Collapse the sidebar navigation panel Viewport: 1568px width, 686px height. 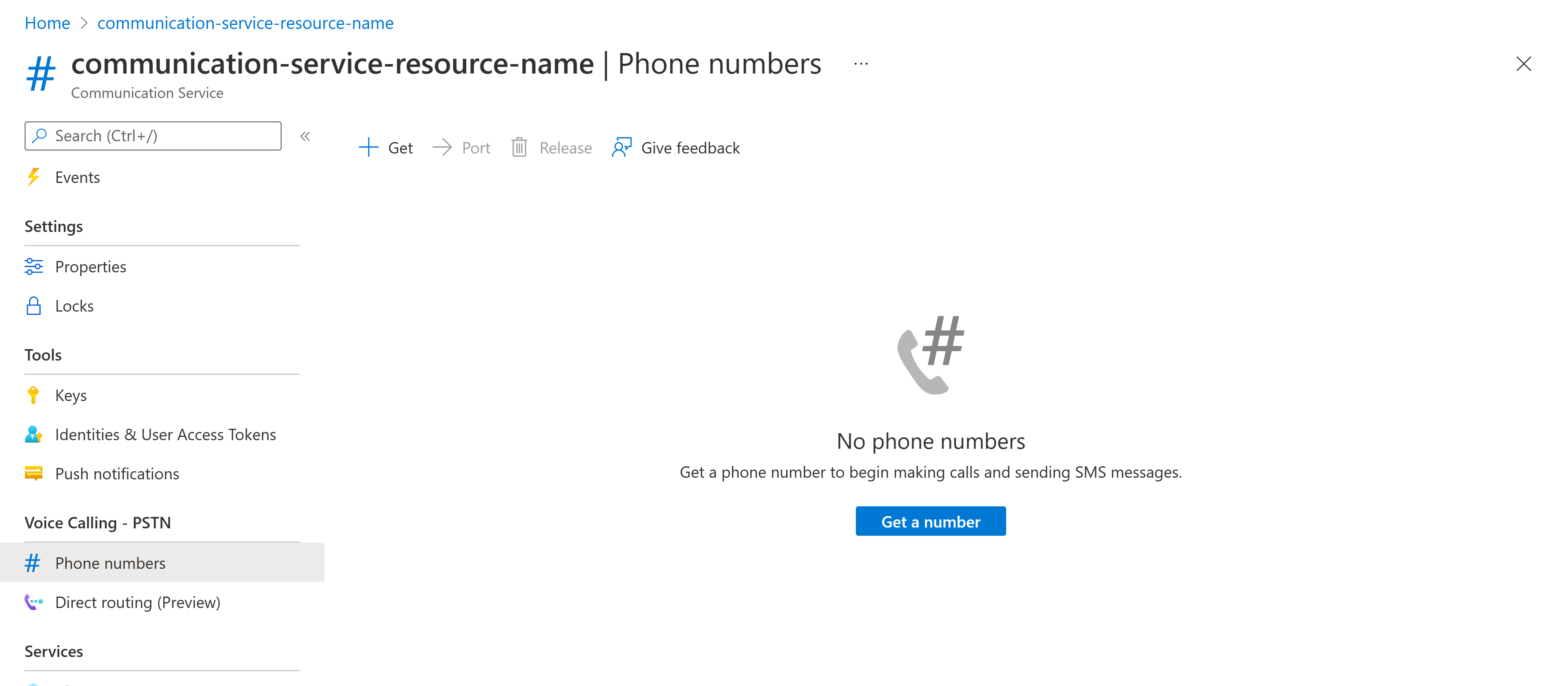coord(306,136)
